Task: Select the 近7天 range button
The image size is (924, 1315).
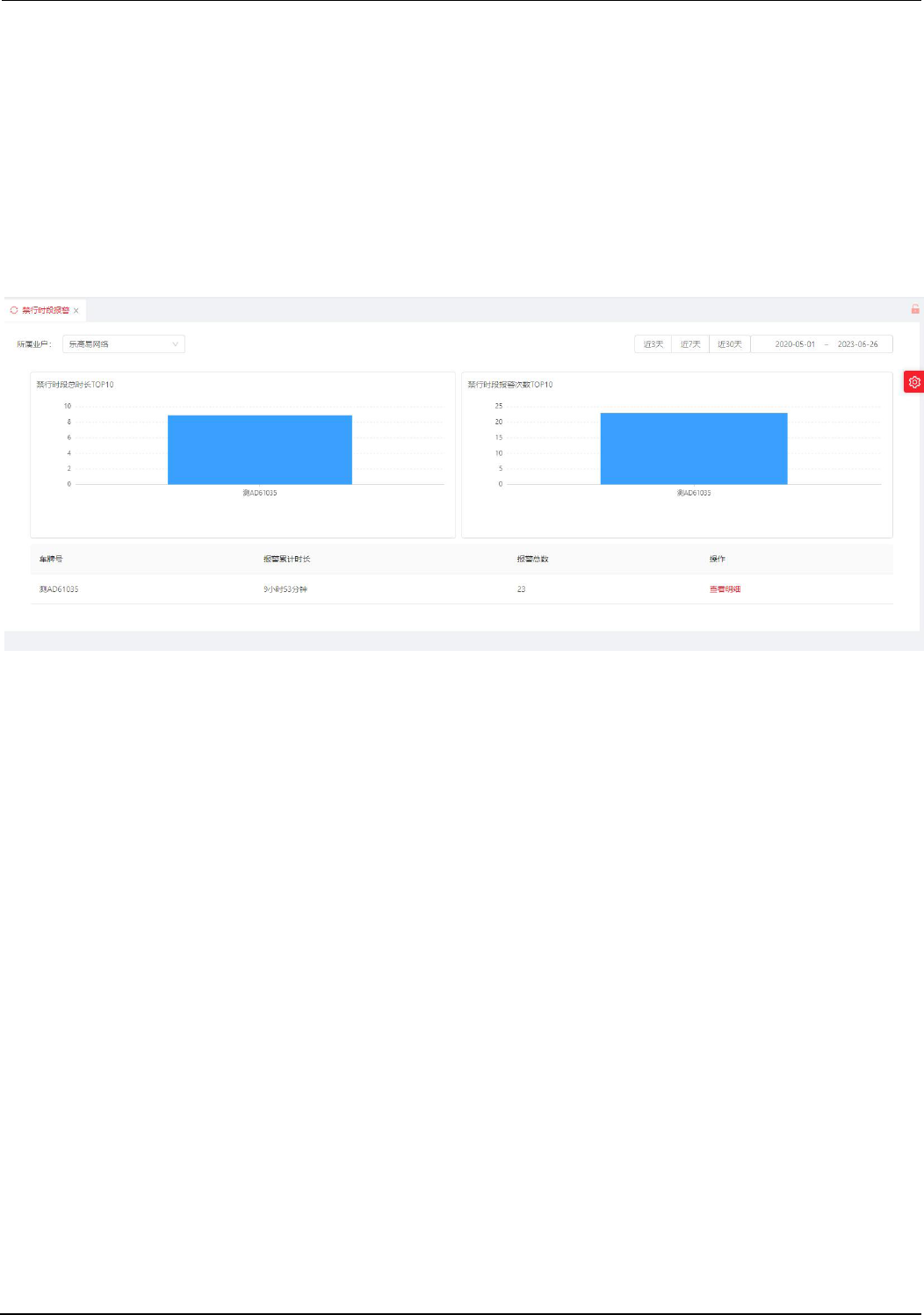Action: pos(690,344)
